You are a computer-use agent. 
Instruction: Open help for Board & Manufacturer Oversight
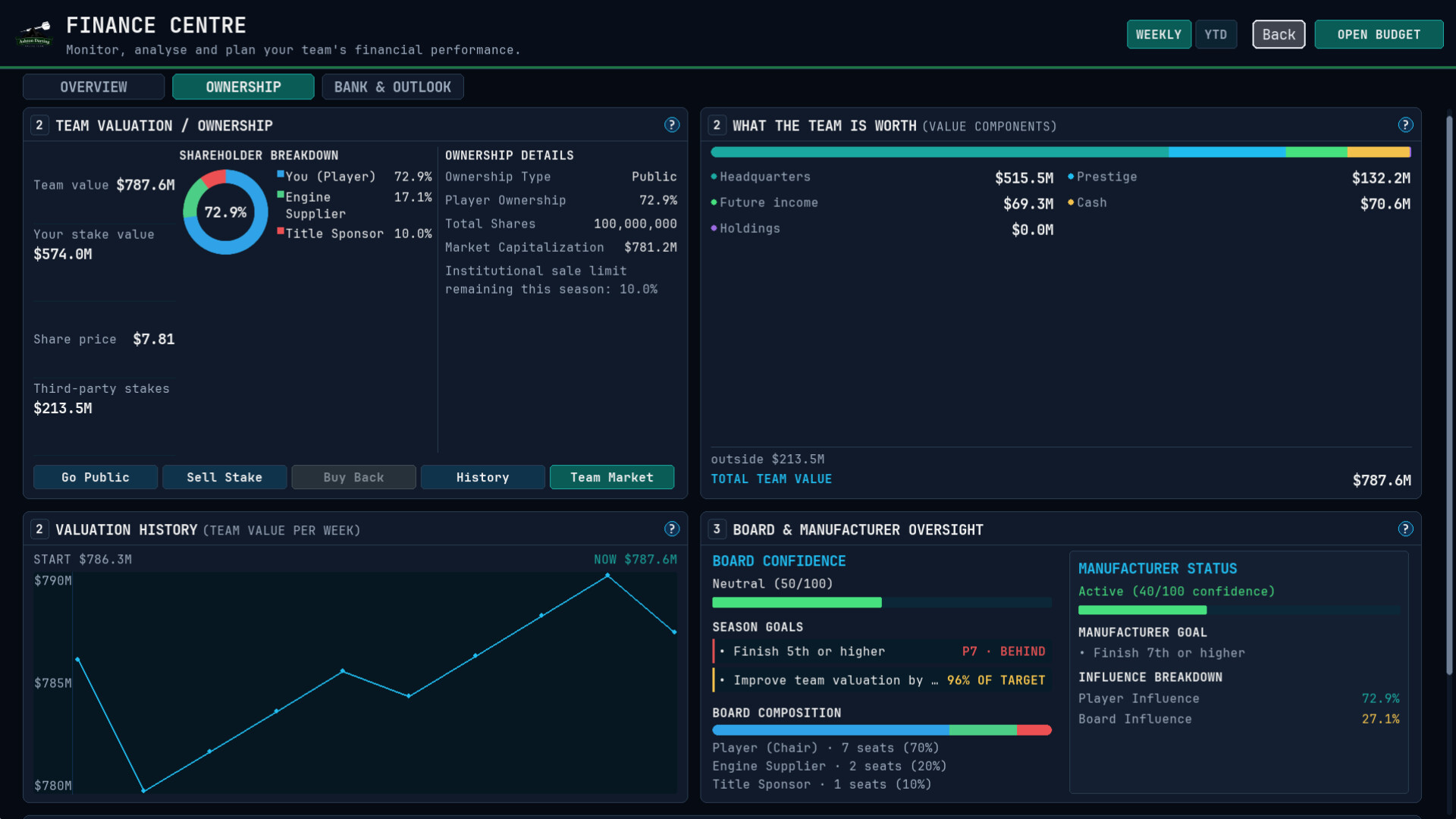pos(1405,529)
